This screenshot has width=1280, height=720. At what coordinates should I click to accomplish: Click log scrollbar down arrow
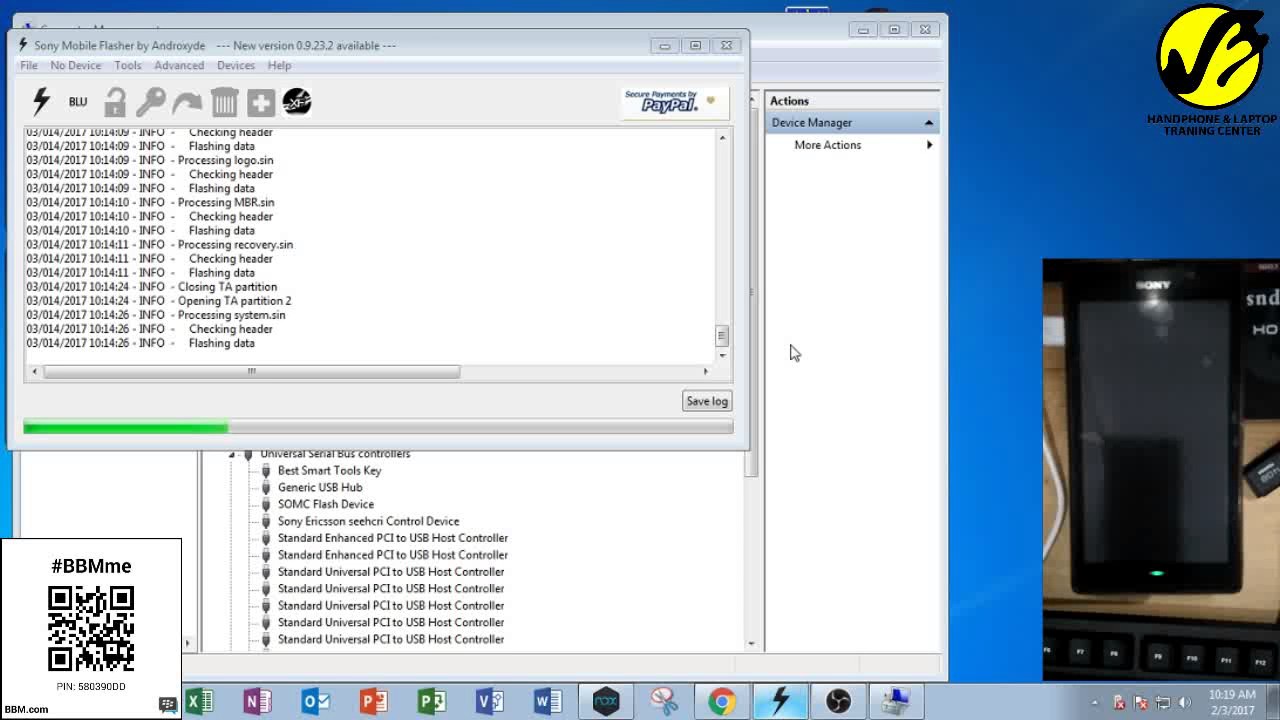point(722,355)
